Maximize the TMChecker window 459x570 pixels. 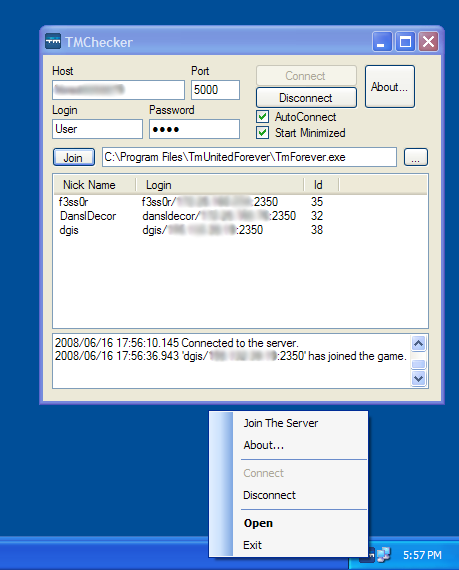click(406, 41)
